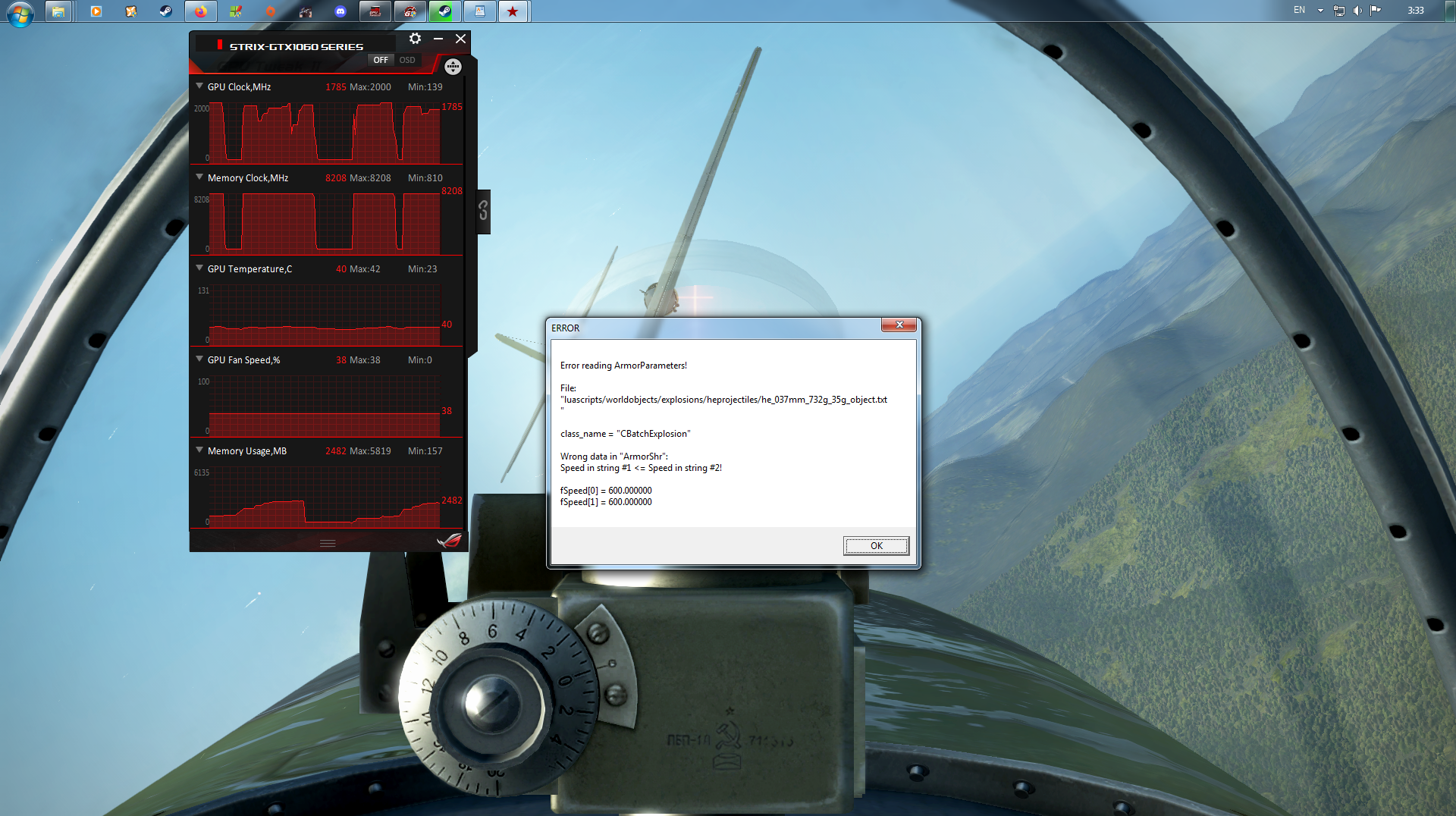This screenshot has width=1456, height=816.
Task: Enable the OSD side of the switch
Action: click(x=407, y=60)
